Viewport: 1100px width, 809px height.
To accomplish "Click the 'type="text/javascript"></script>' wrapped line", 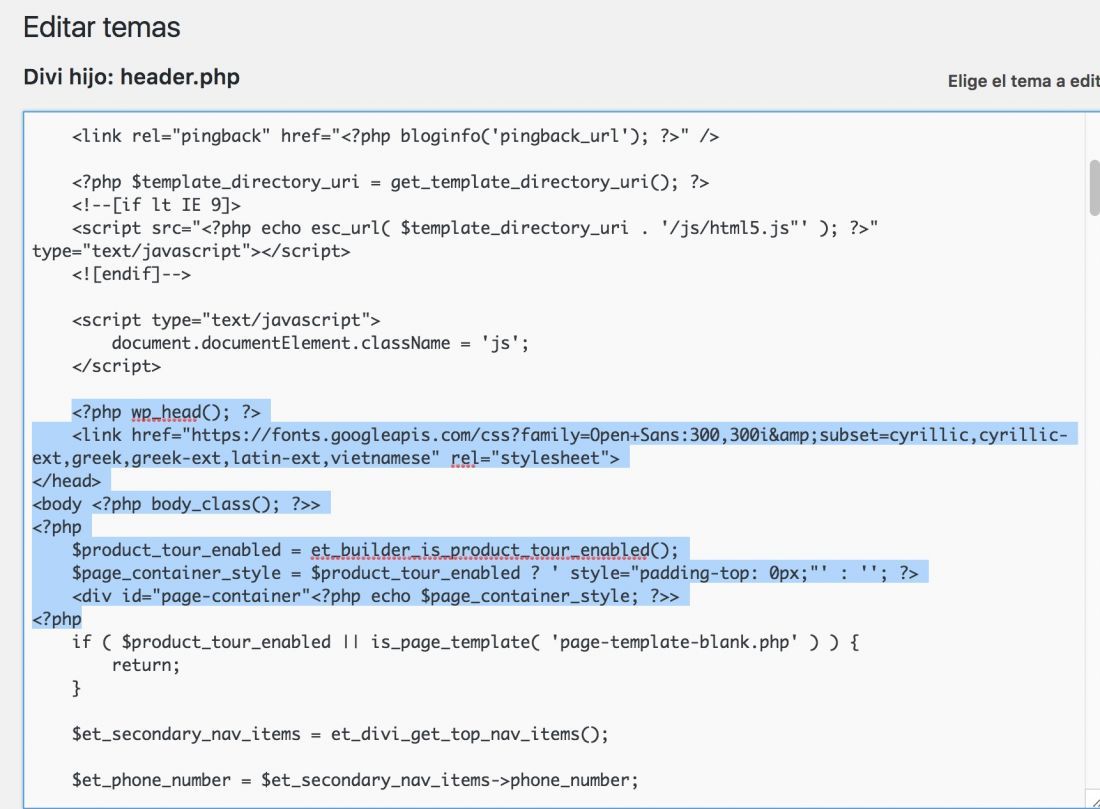I will tap(191, 250).
